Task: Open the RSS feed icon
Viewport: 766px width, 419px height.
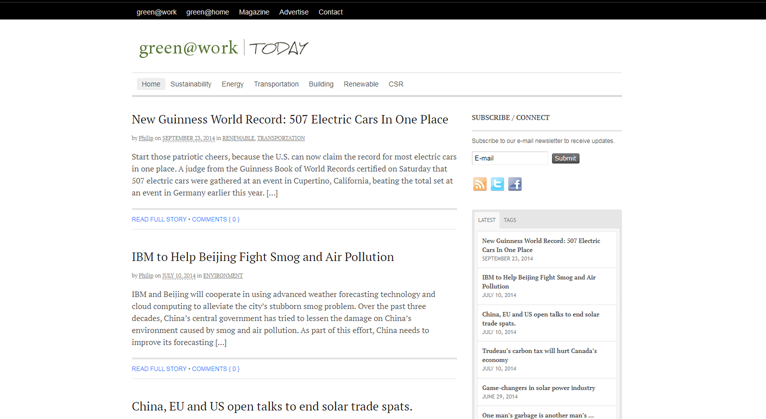Action: (x=480, y=184)
